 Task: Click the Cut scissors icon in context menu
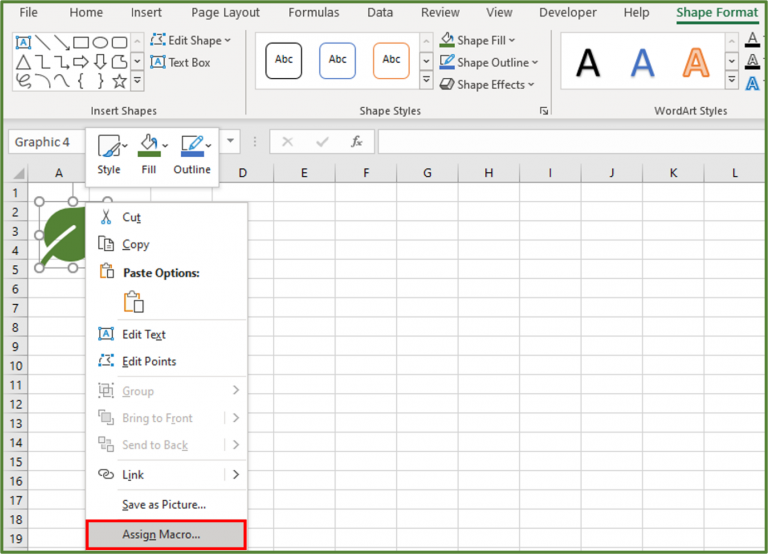point(105,217)
